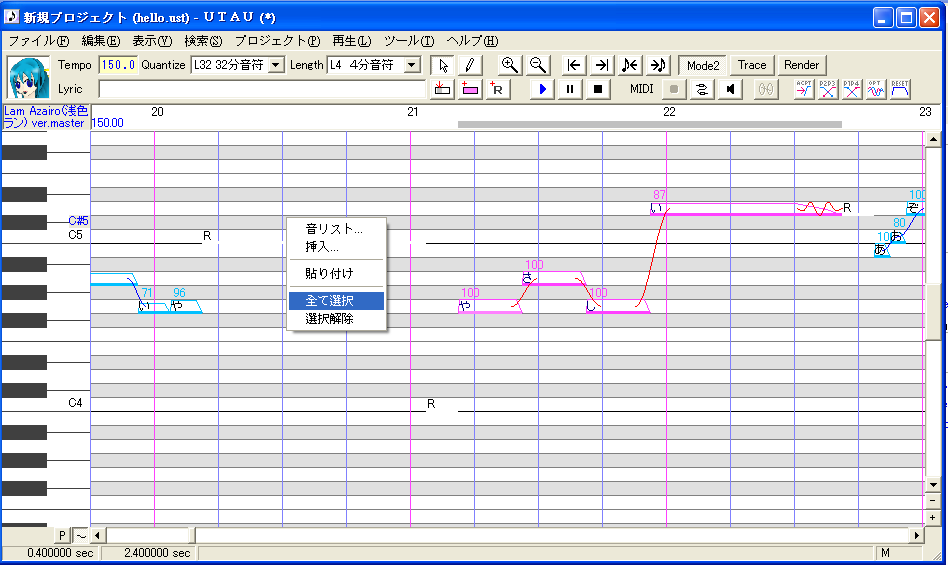
Task: Click the horizontal scrollbar left arrow
Action: click(x=98, y=535)
